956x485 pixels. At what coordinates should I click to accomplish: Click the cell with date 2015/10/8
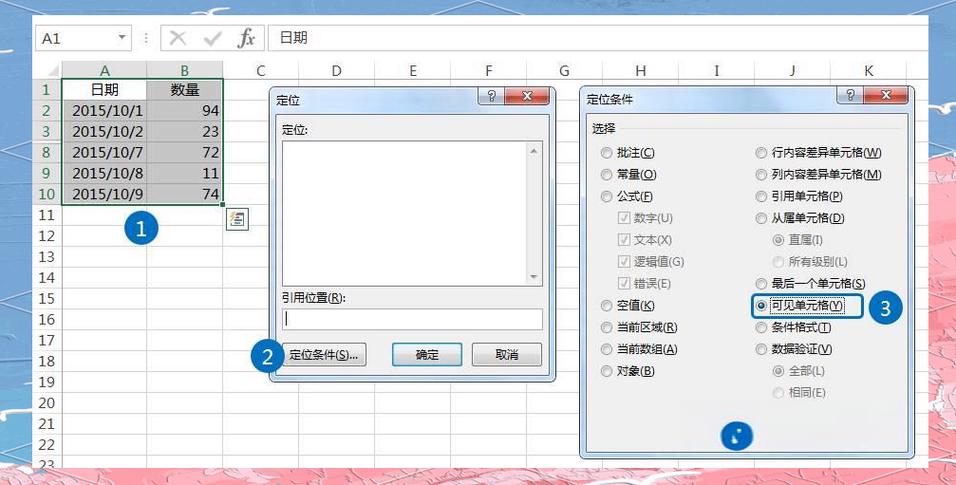105,173
